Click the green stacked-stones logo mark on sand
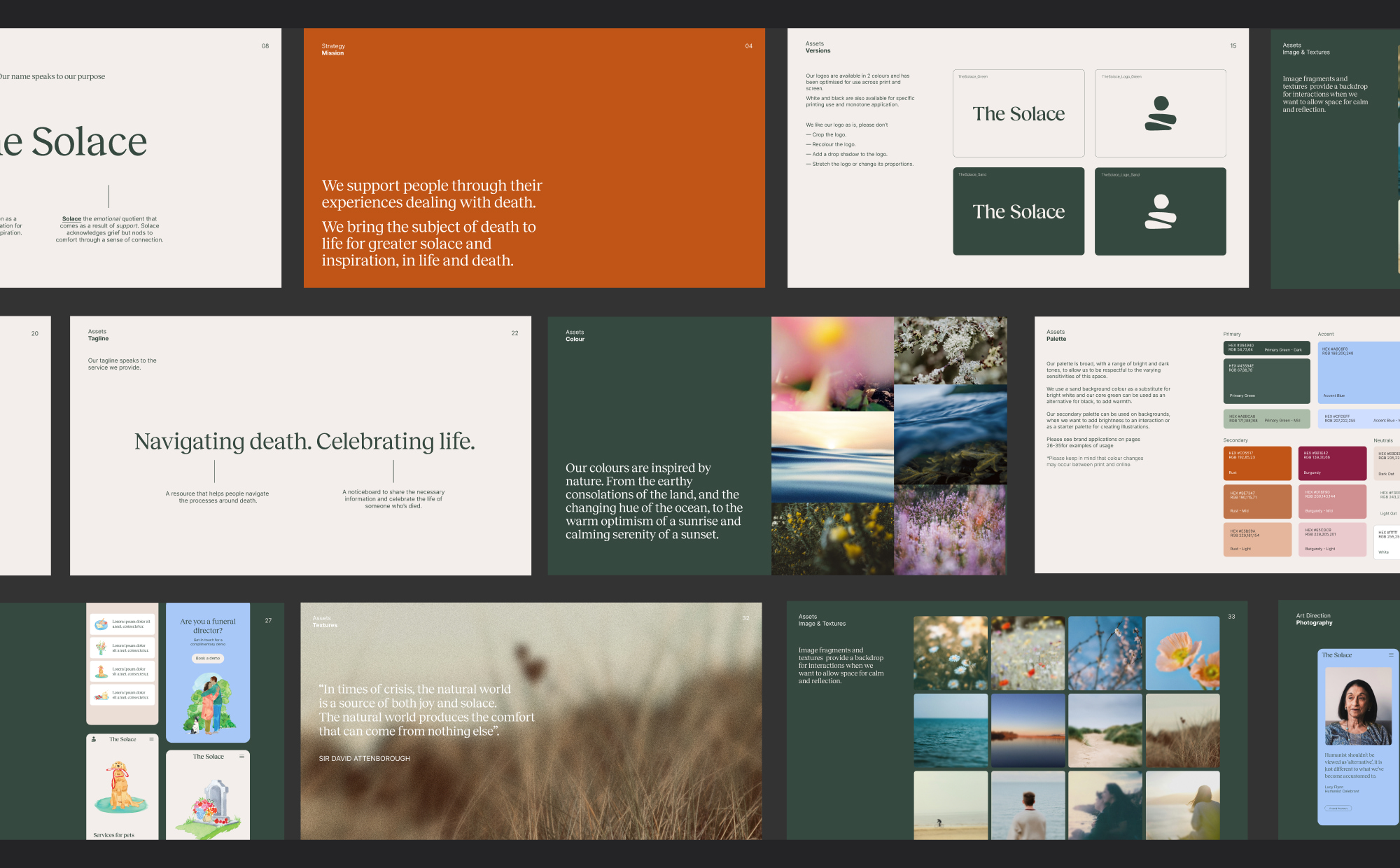Viewport: 1400px width, 868px height. point(1161,113)
